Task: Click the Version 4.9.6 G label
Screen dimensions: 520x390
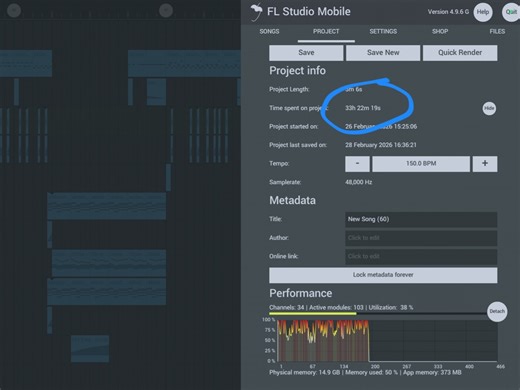Action: click(x=448, y=12)
